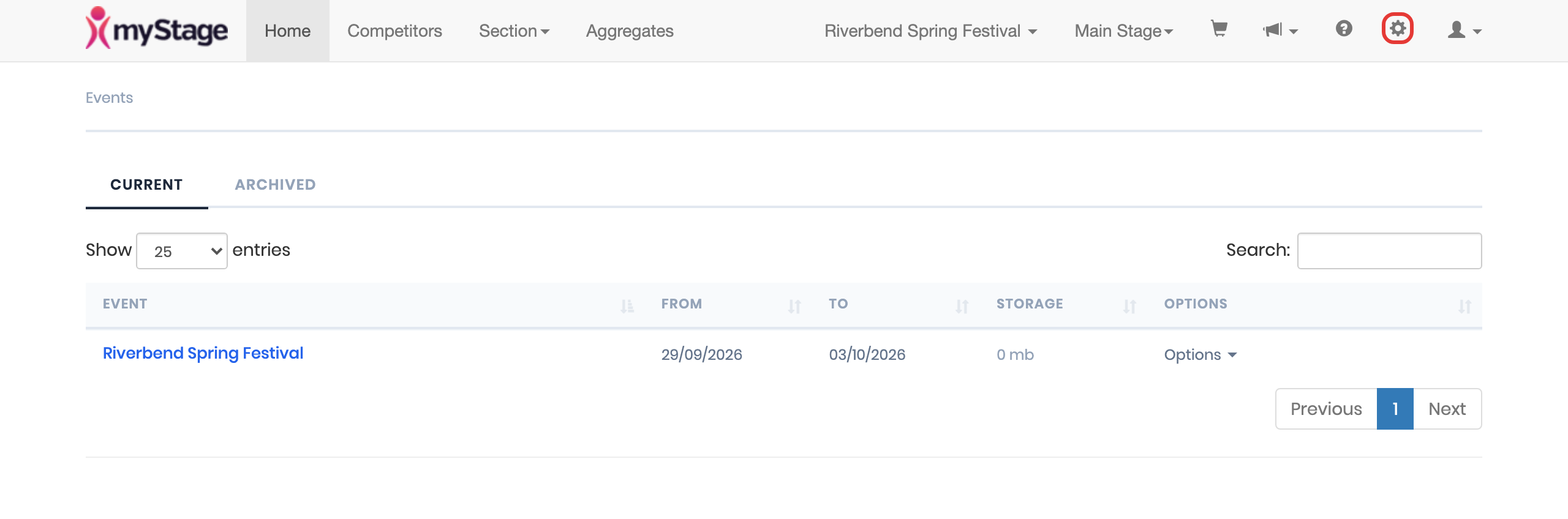Click the Events breadcrumb link

(109, 98)
